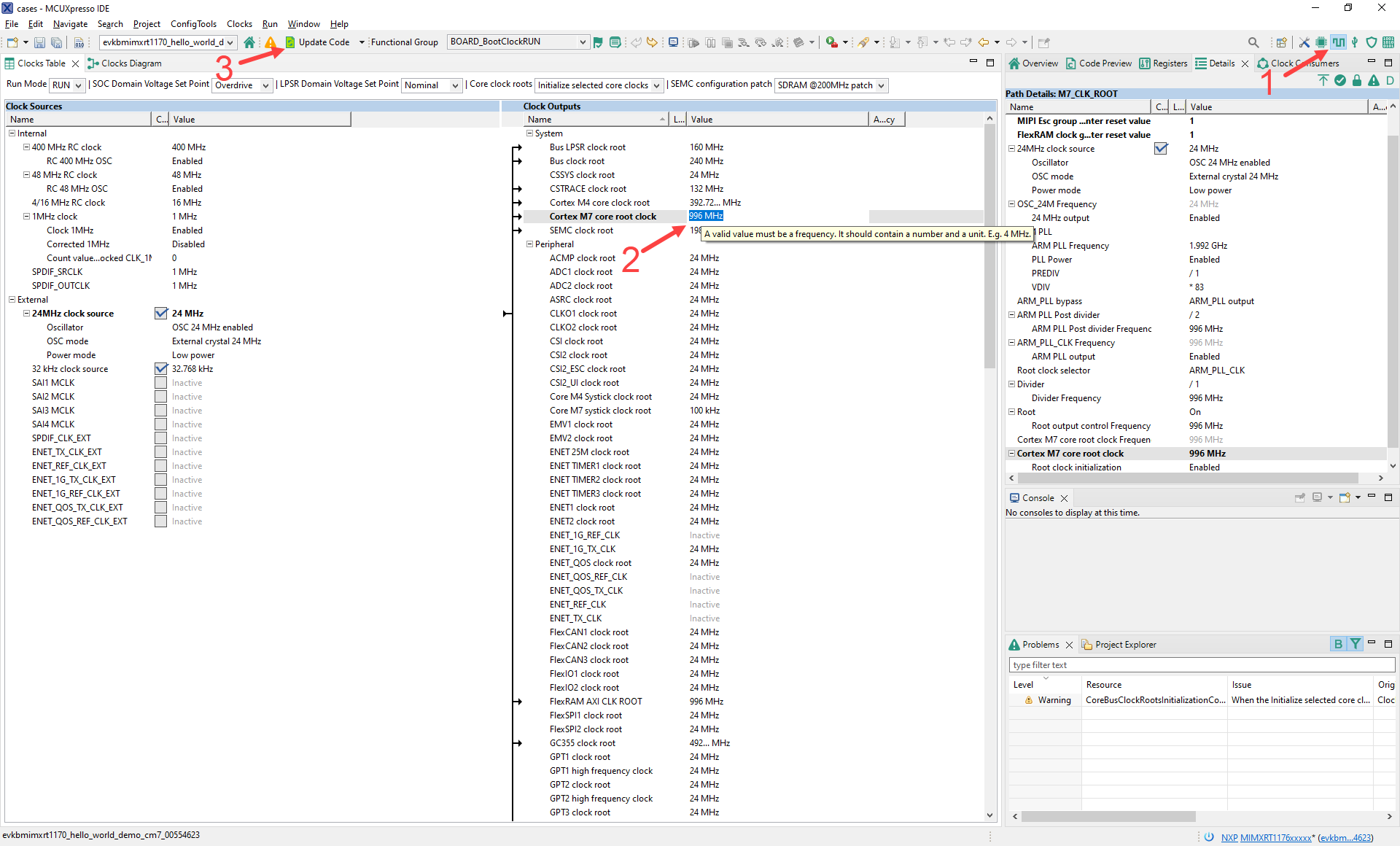Screen dimensions: 1400x846
Task: Enable the SAI1 MCLK checkbox
Action: click(161, 383)
